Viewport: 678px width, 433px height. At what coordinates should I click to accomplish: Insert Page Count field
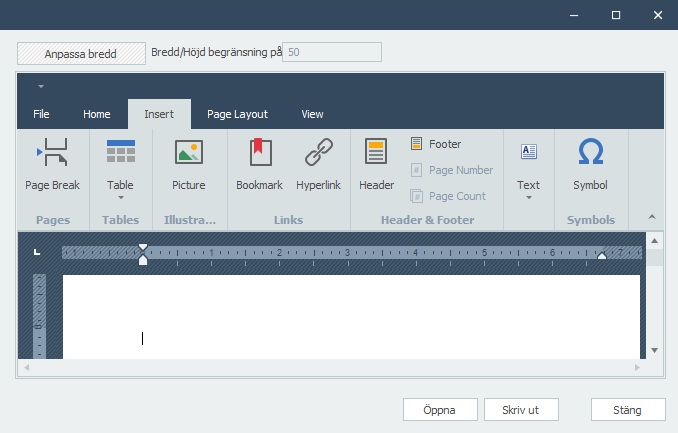pos(448,196)
